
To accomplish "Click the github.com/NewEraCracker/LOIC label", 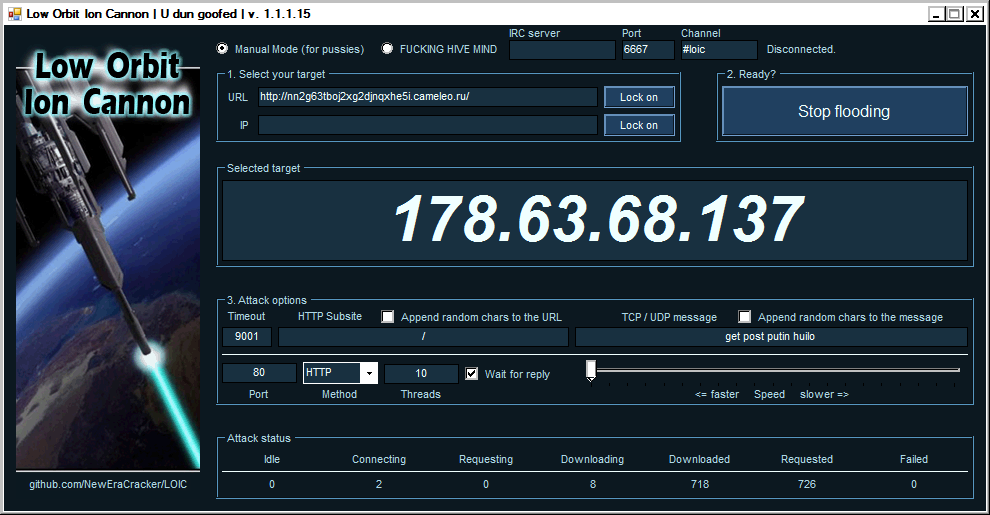I will (x=108, y=485).
